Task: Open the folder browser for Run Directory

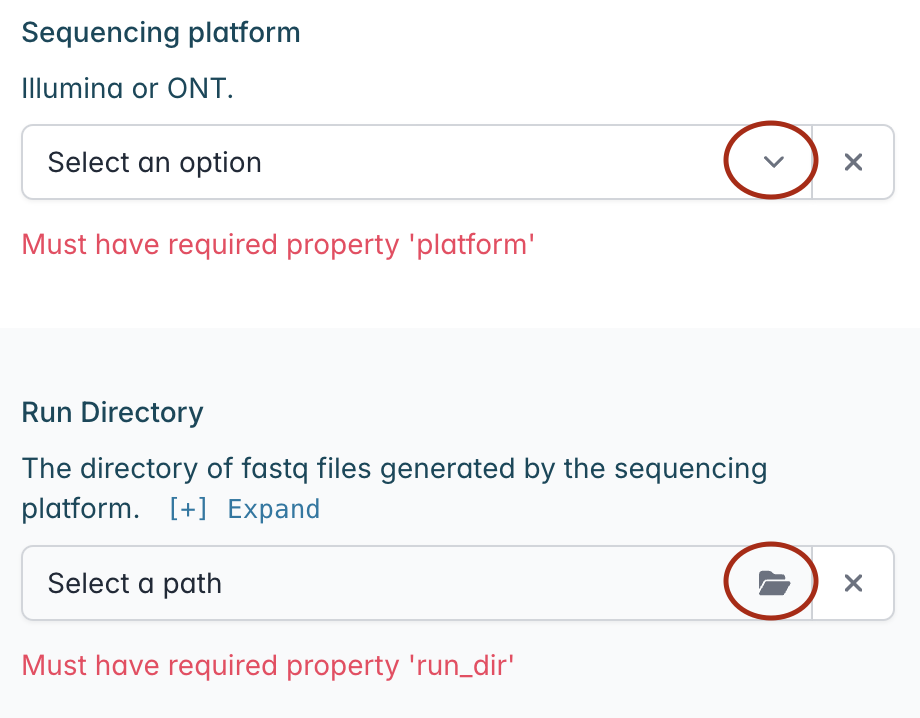Action: click(774, 583)
